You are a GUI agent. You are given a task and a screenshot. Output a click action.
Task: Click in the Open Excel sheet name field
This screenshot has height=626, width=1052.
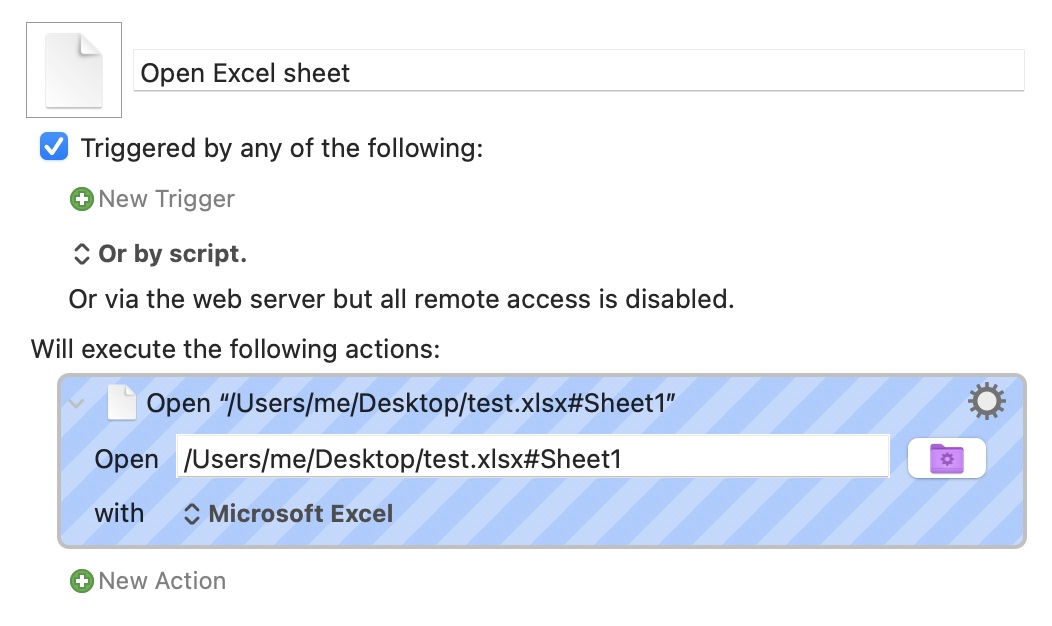579,70
